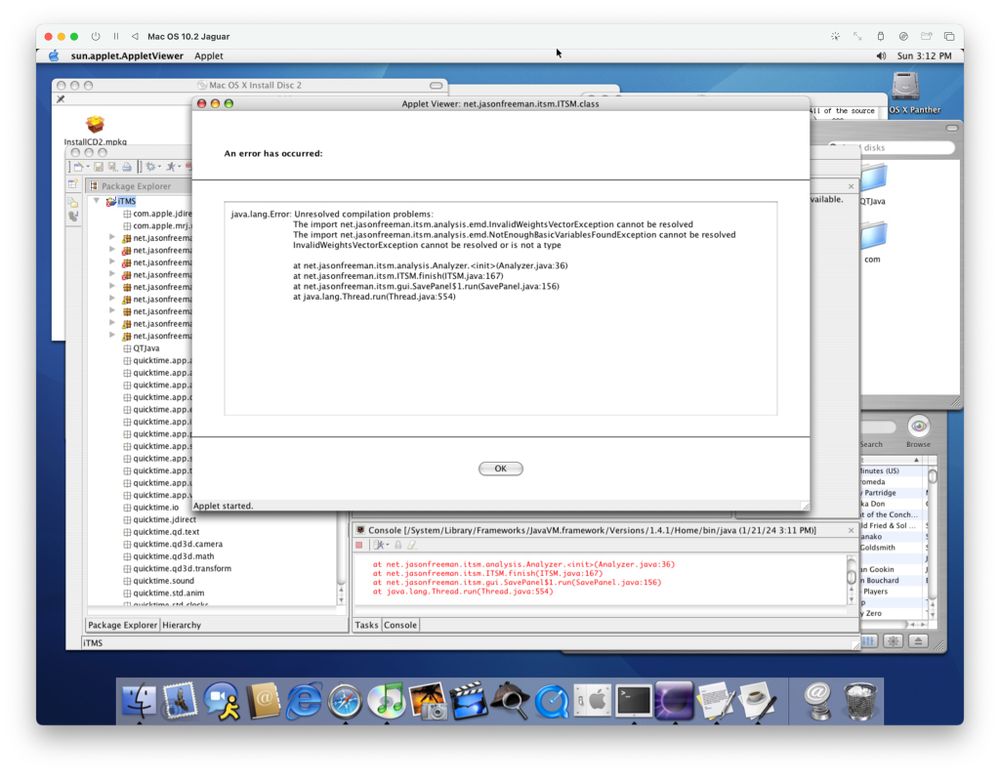The height and width of the screenshot is (773, 1000).
Task: Open TextEdit from the Dock
Action: (x=716, y=700)
